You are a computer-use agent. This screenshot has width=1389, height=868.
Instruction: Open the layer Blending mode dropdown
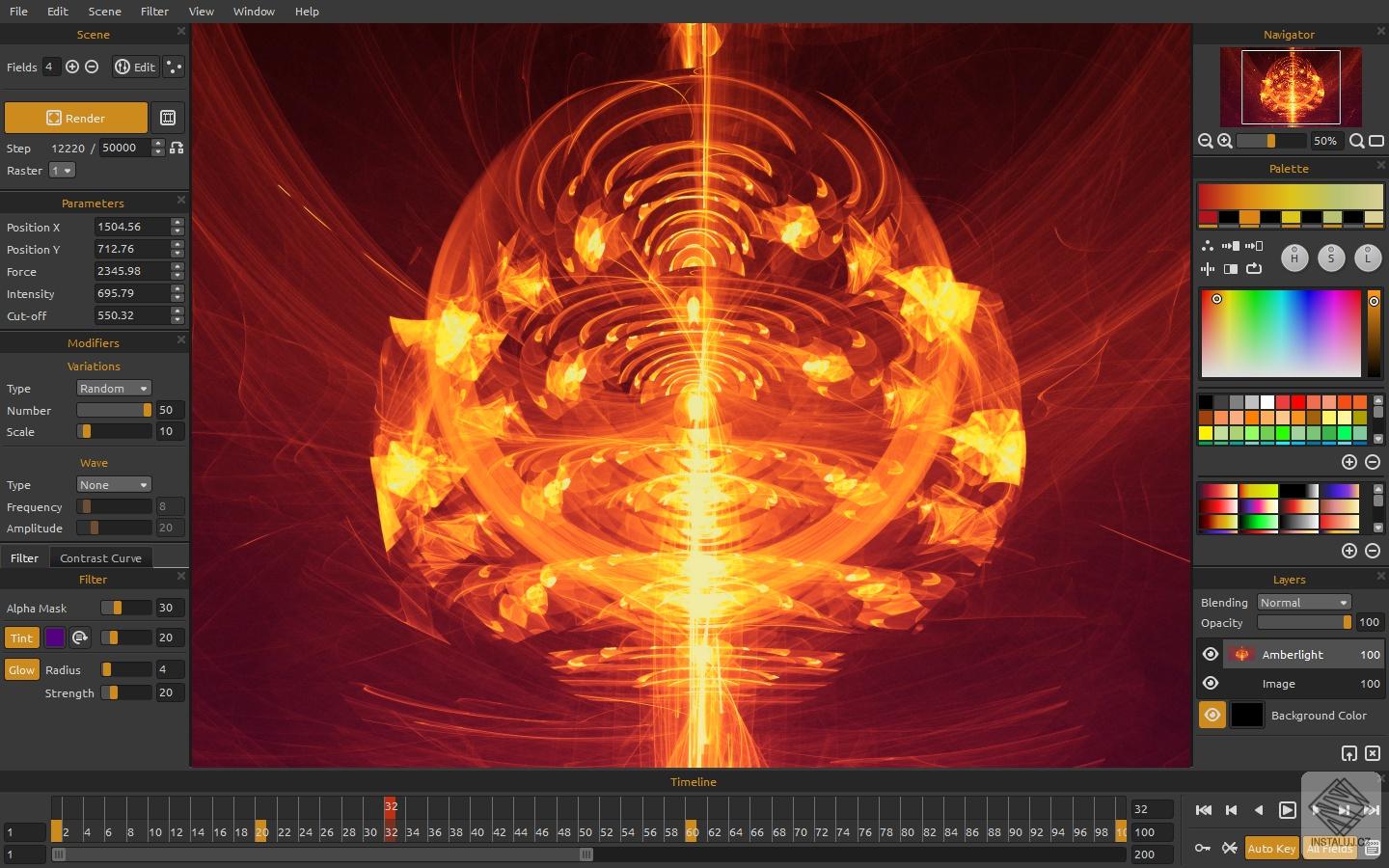[x=1304, y=602]
